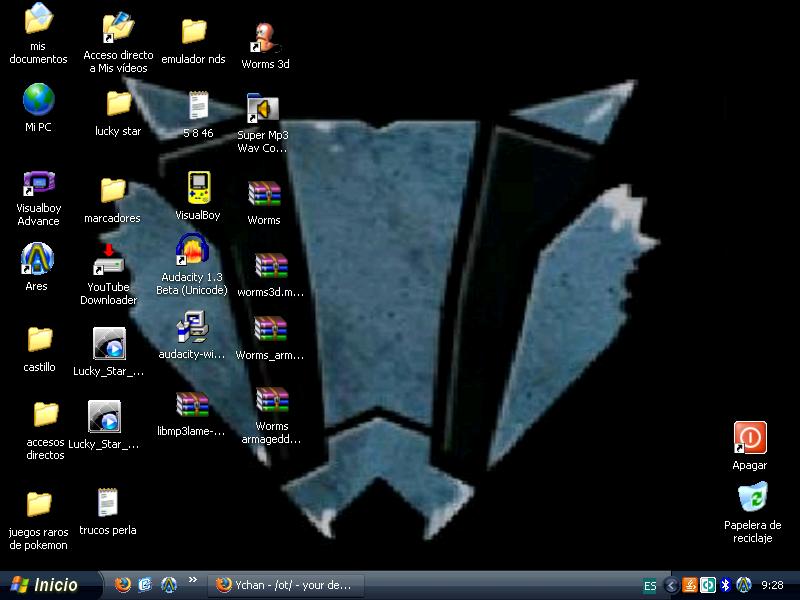Viewport: 800px width, 600px height.
Task: Click the green and white tray icon
Action: 708,585
